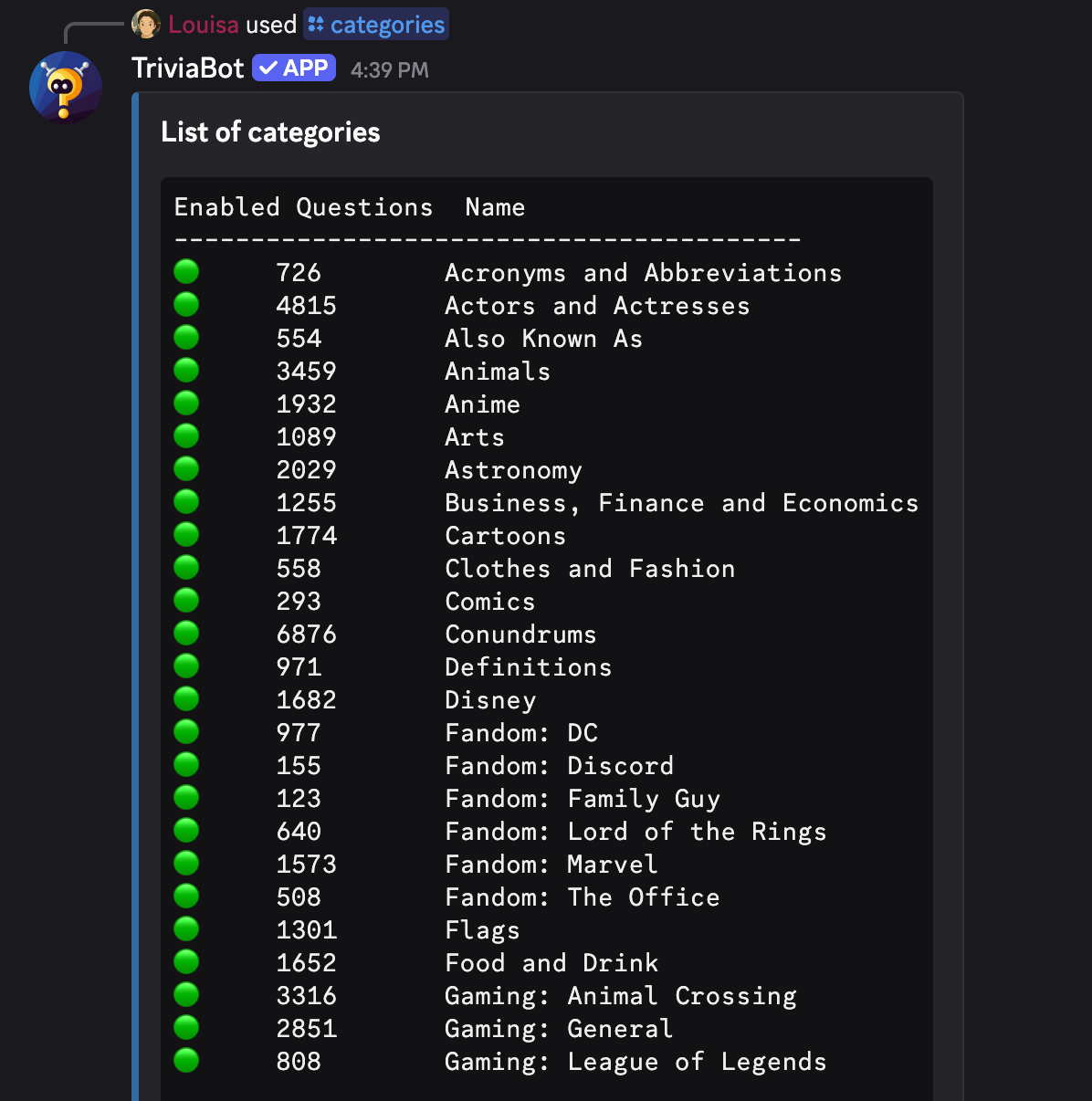Screen dimensions: 1092x1101
Task: Click the 4:39 PM message timestamp
Action: pos(389,70)
